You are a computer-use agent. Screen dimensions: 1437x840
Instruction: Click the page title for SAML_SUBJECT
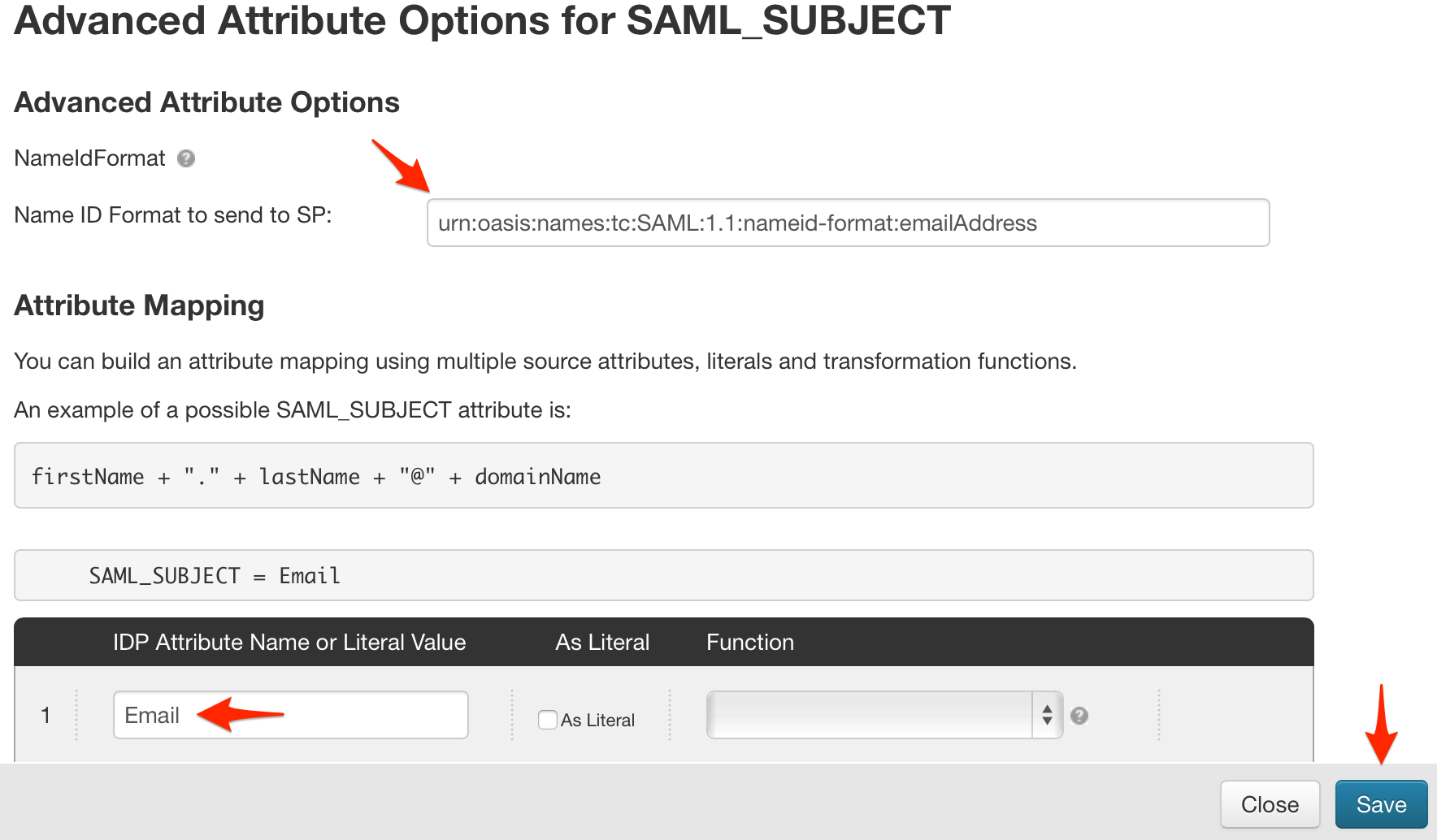(x=483, y=21)
